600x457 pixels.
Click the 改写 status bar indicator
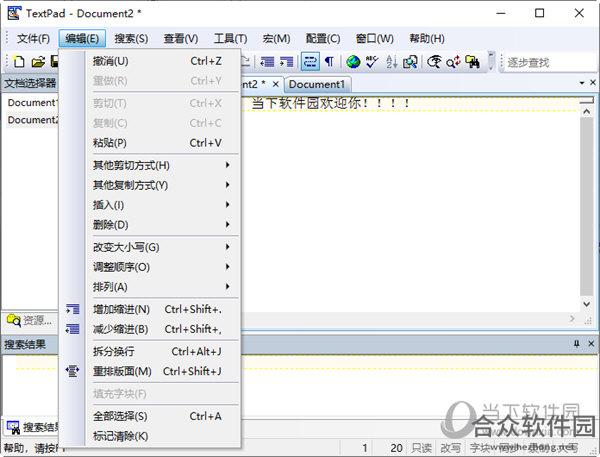click(450, 448)
